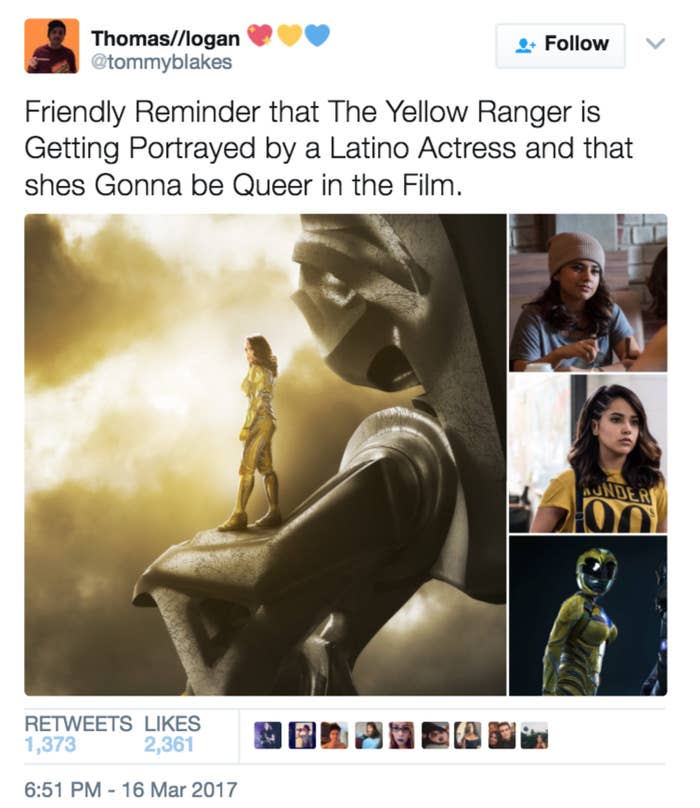Open the liker avatar showing two people together
Screen dimensions: 700x808
pyautogui.click(x=502, y=735)
